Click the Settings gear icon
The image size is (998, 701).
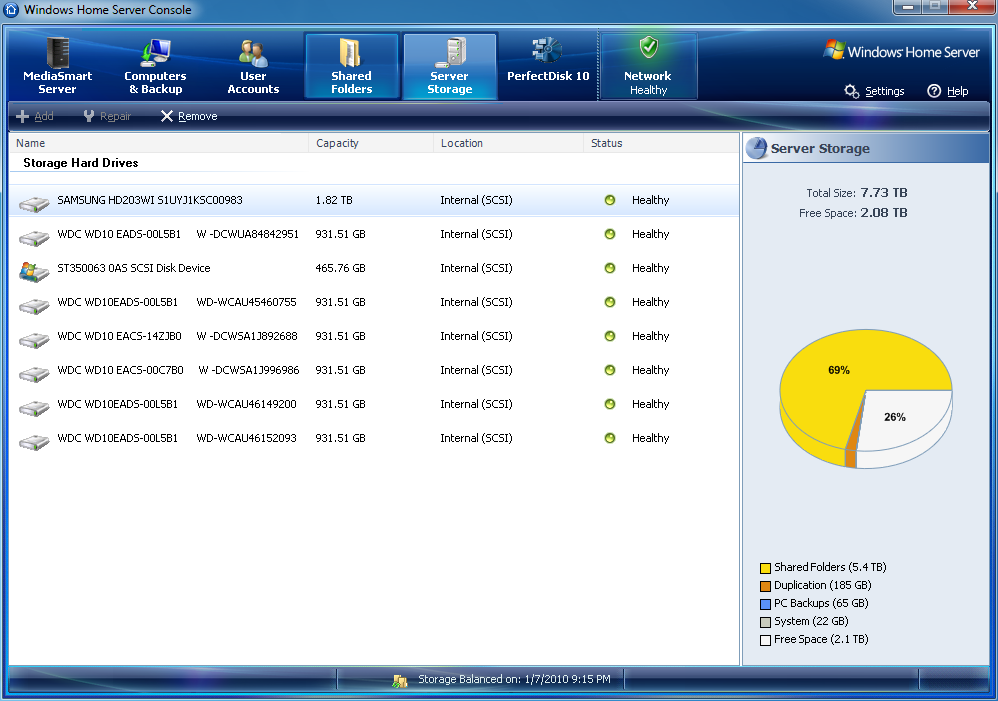[852, 91]
